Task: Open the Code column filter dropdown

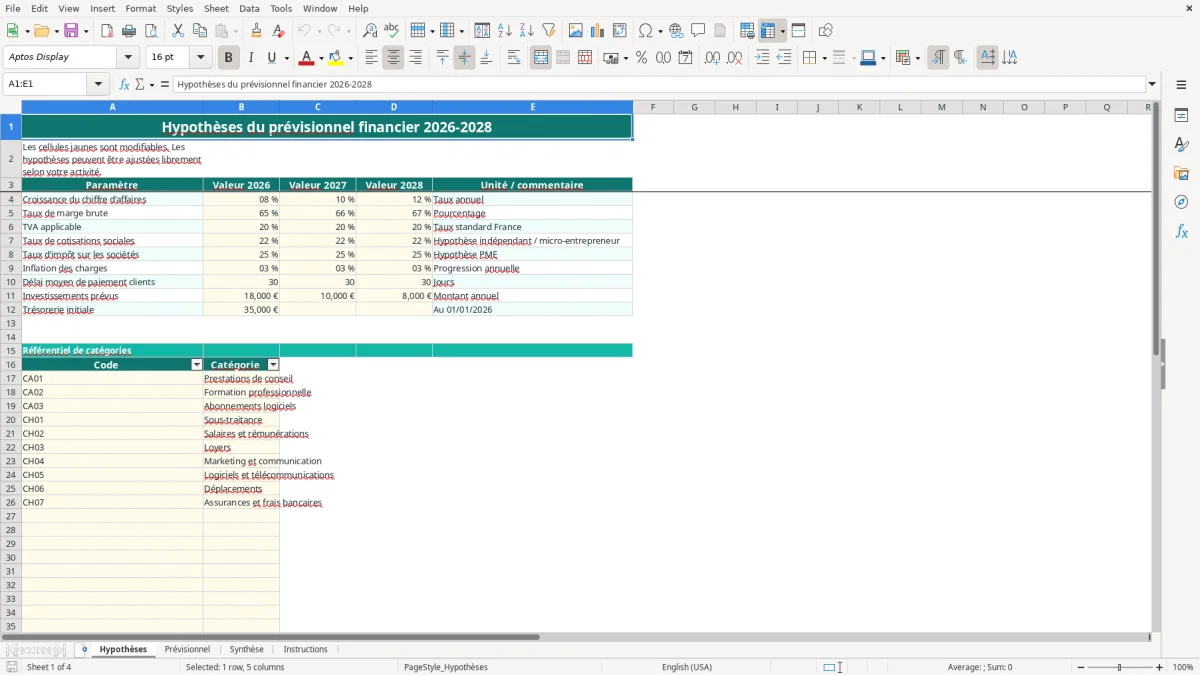Action: tap(197, 365)
